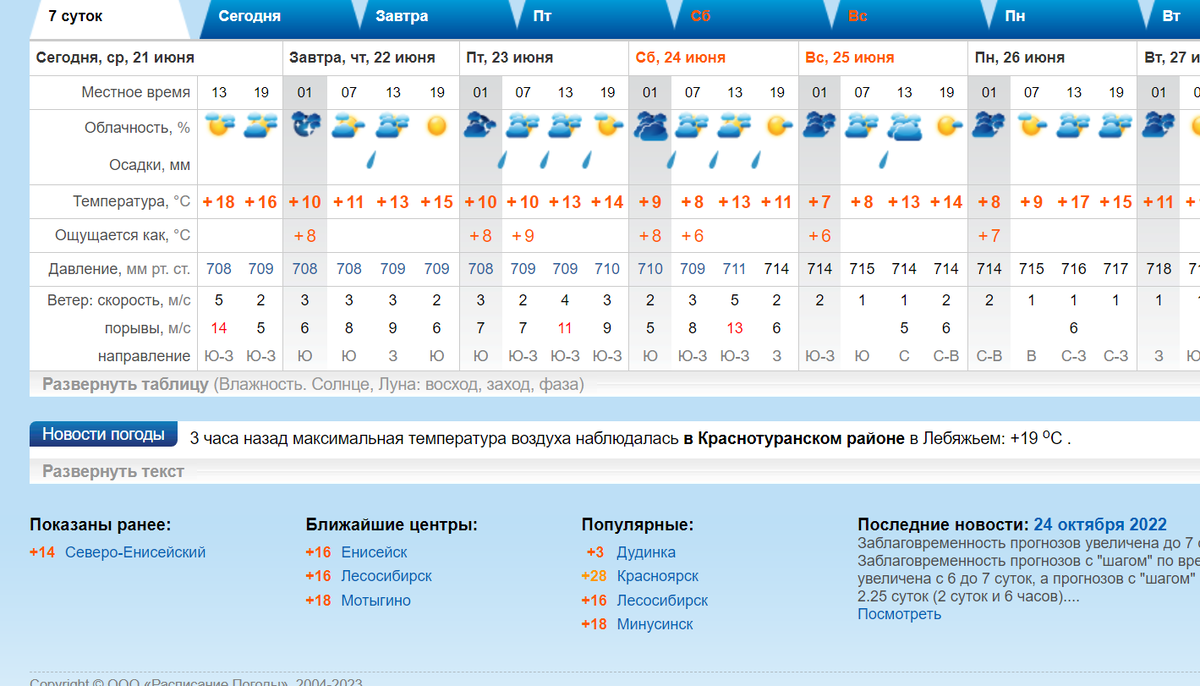Click the rain drop in Sunday's columns
This screenshot has height=686, width=1200.
tap(885, 160)
